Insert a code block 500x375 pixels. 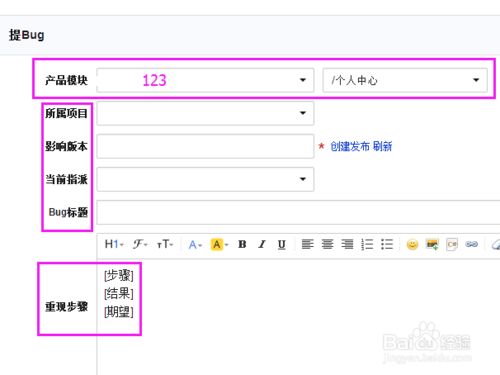(x=452, y=244)
